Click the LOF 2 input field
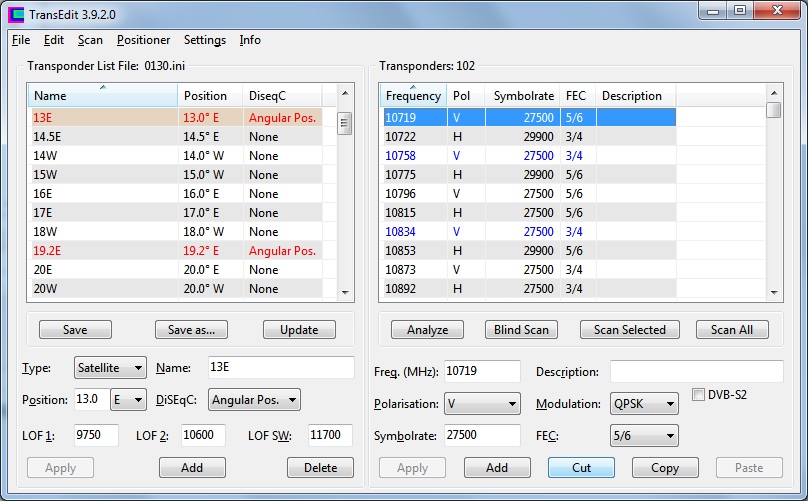The image size is (808, 501). tap(203, 436)
